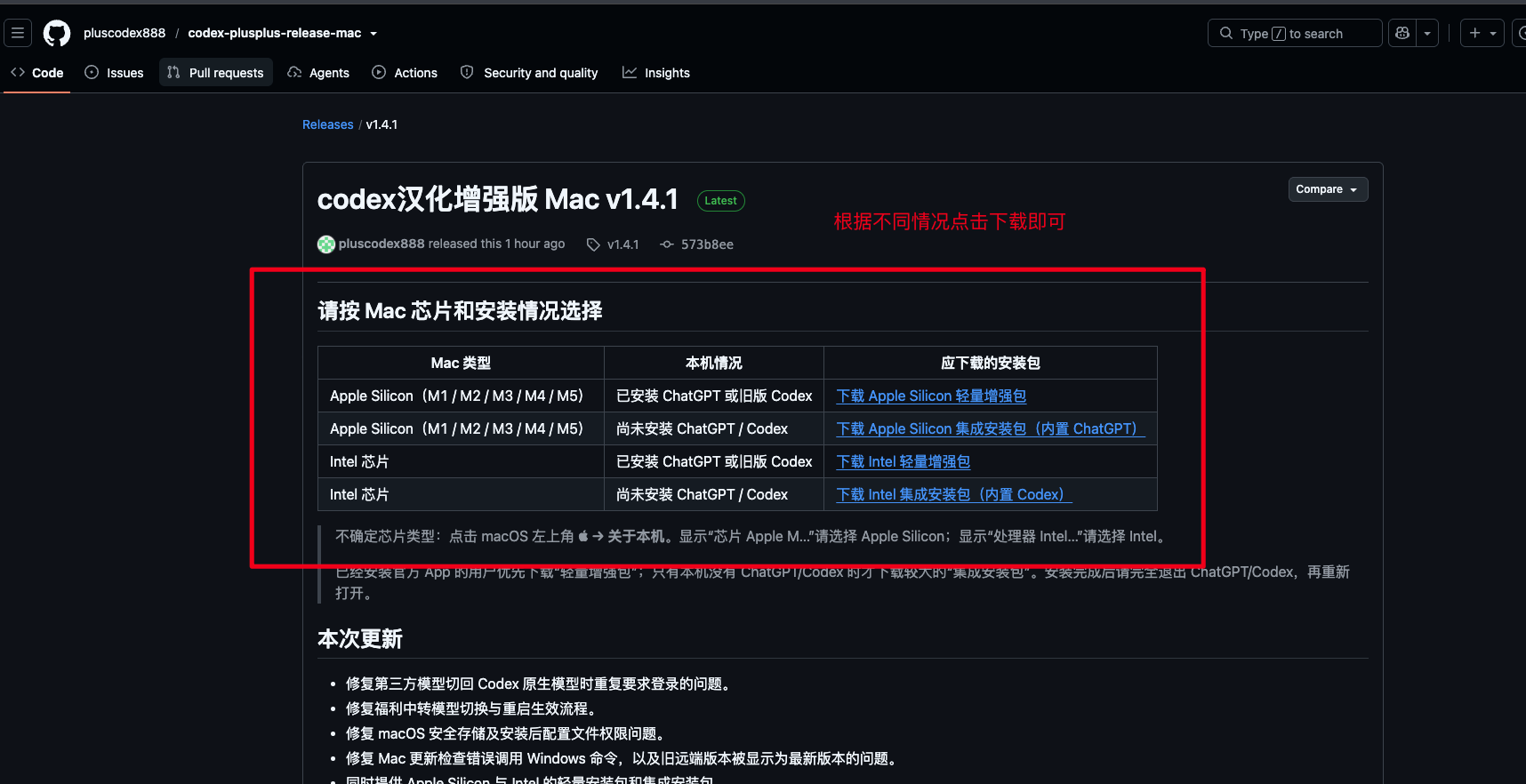1526x784 pixels.
Task: Click the Latest release badge
Action: 720,201
